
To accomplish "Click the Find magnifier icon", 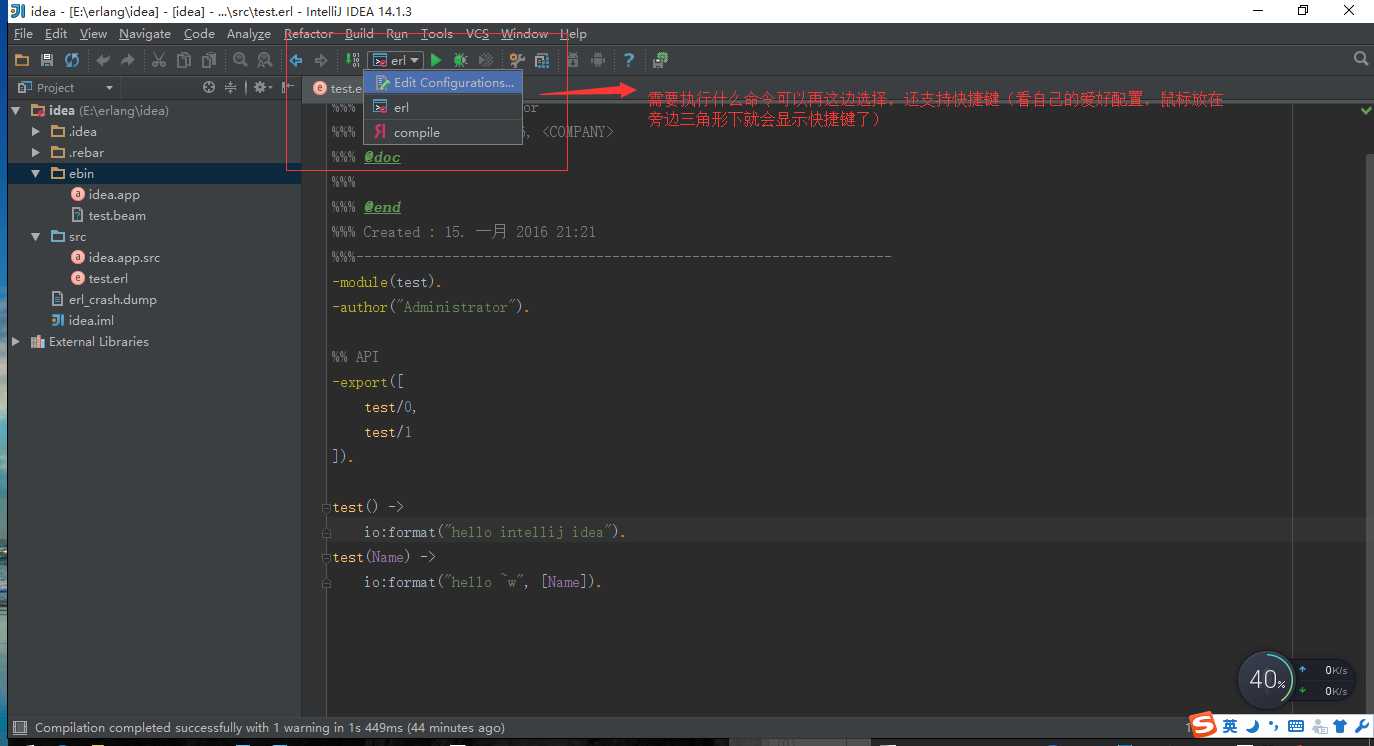I will tap(240, 61).
